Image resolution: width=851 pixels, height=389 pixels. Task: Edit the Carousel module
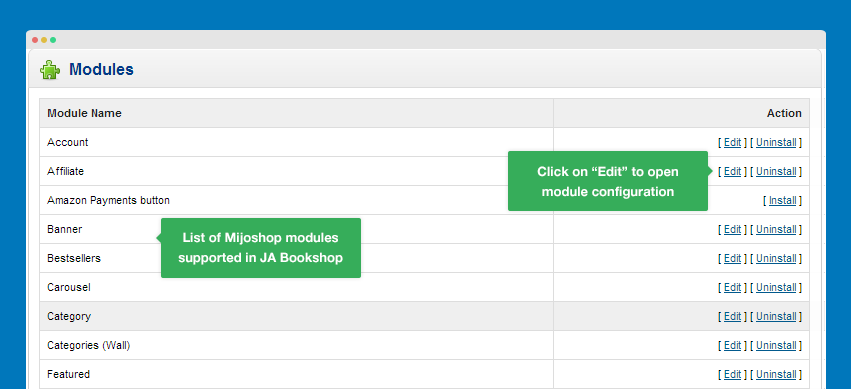(x=732, y=288)
